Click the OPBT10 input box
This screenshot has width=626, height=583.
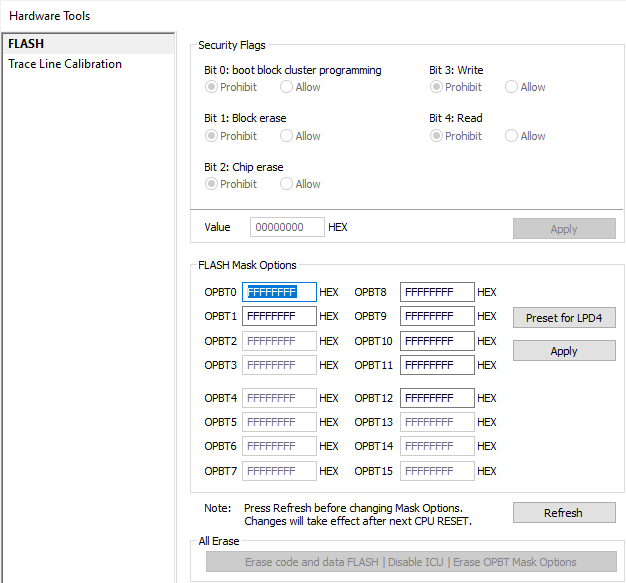click(437, 341)
